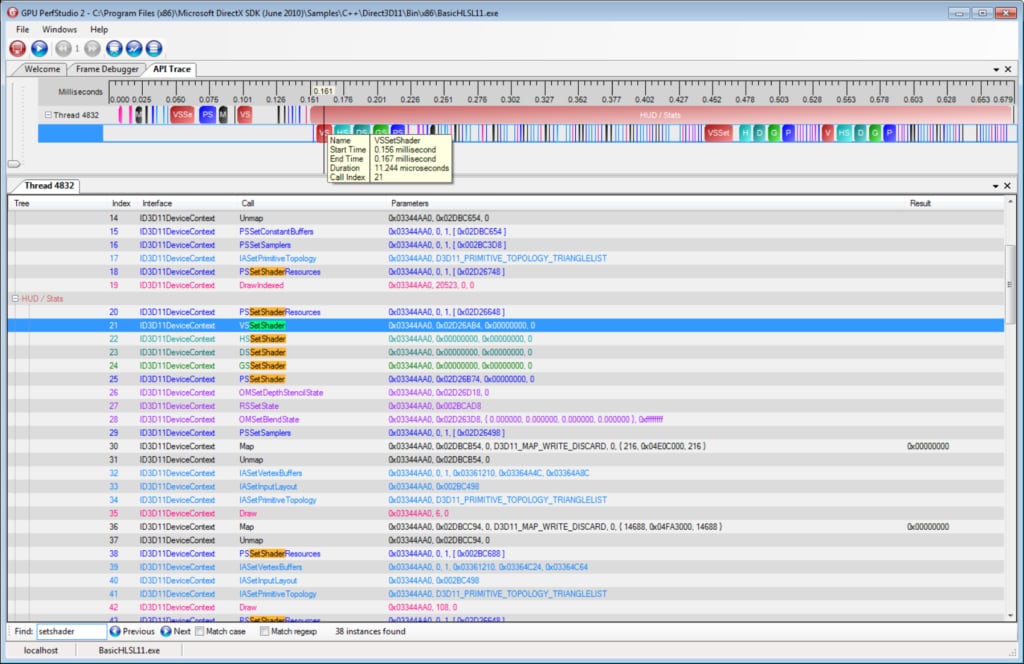
Task: Click the forward frame navigation arrow icon
Action: [x=91, y=47]
